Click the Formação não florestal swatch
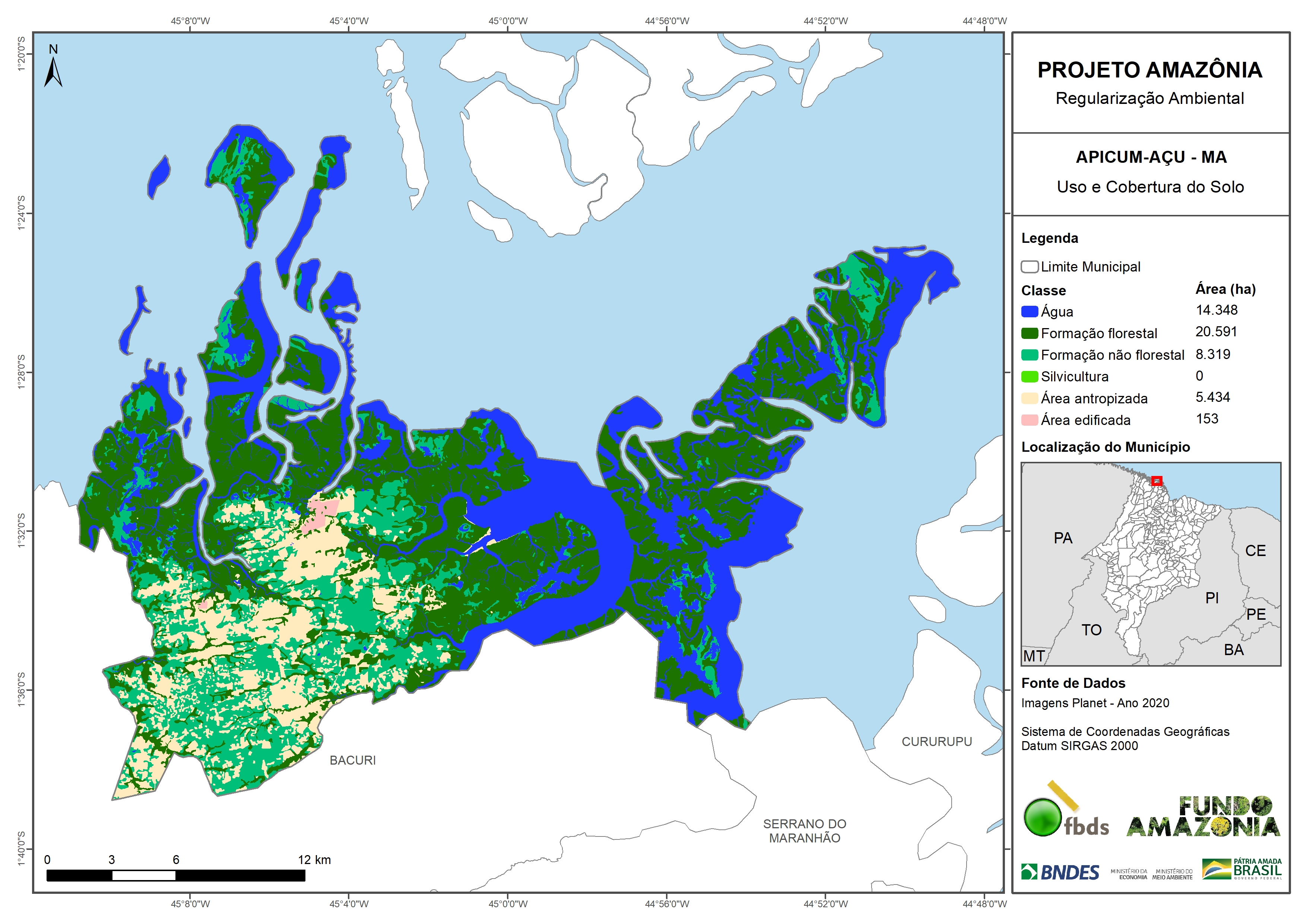Image resolution: width=1307 pixels, height=924 pixels. pyautogui.click(x=1029, y=355)
